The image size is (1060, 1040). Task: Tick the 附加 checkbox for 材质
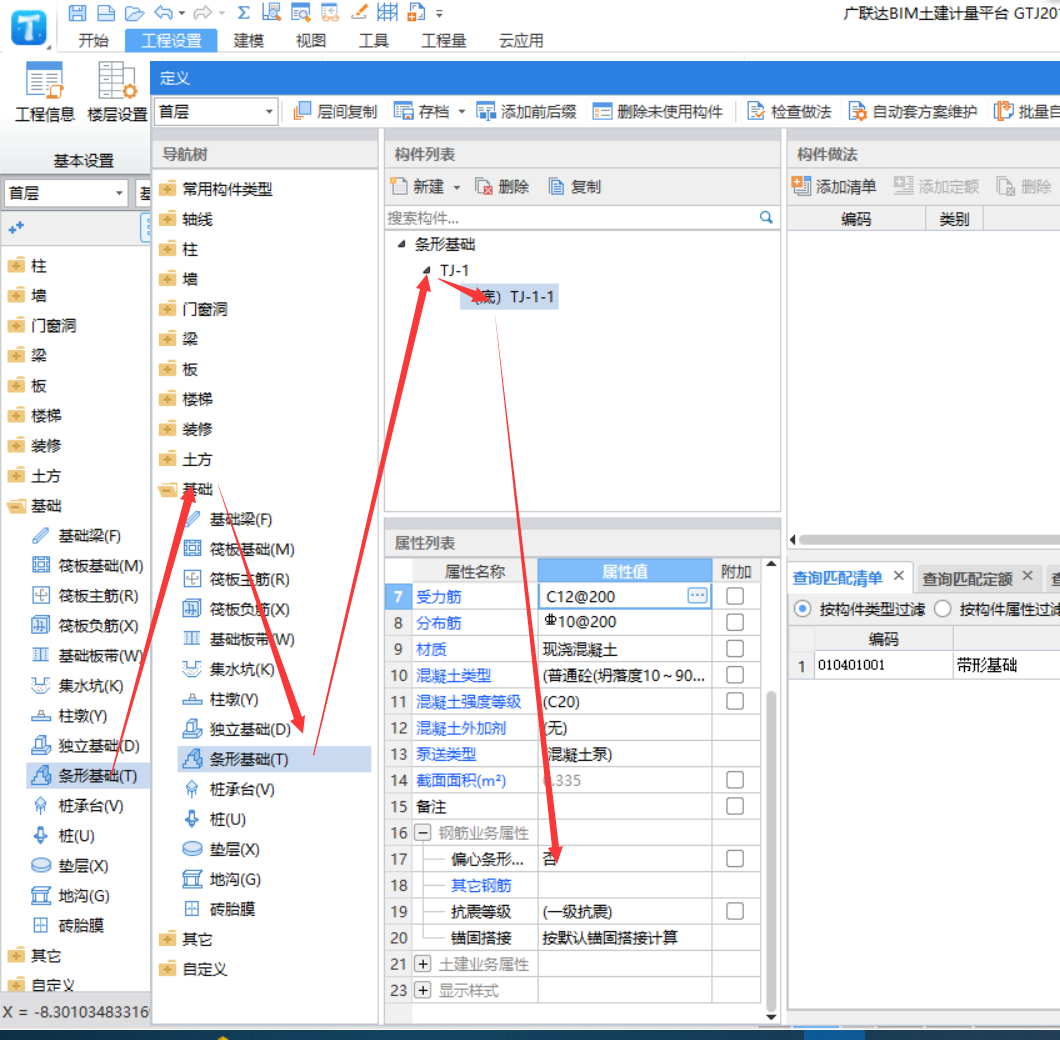[x=735, y=648]
